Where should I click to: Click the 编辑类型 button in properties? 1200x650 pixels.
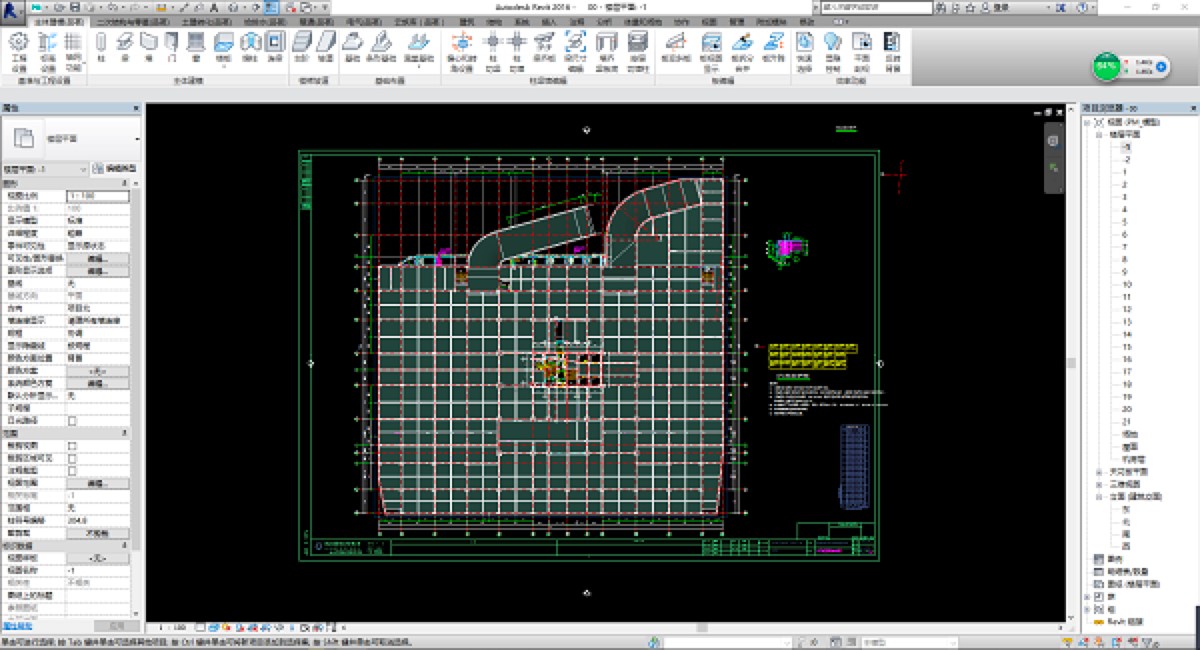tap(115, 169)
